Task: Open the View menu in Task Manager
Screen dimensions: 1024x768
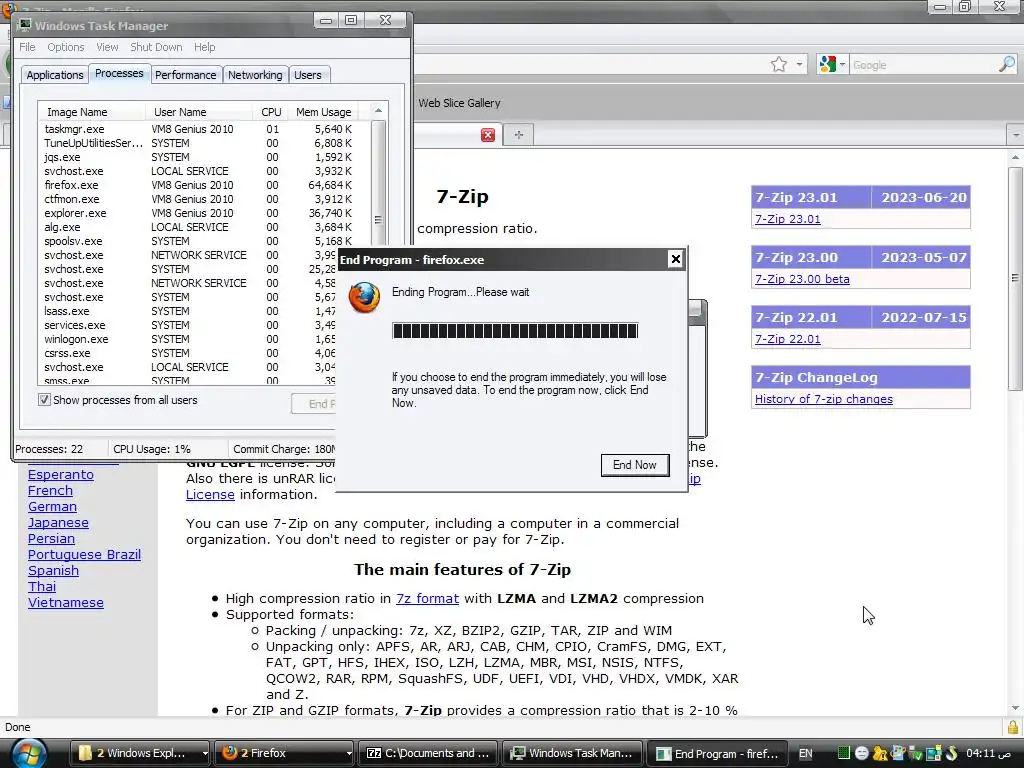Action: [107, 47]
